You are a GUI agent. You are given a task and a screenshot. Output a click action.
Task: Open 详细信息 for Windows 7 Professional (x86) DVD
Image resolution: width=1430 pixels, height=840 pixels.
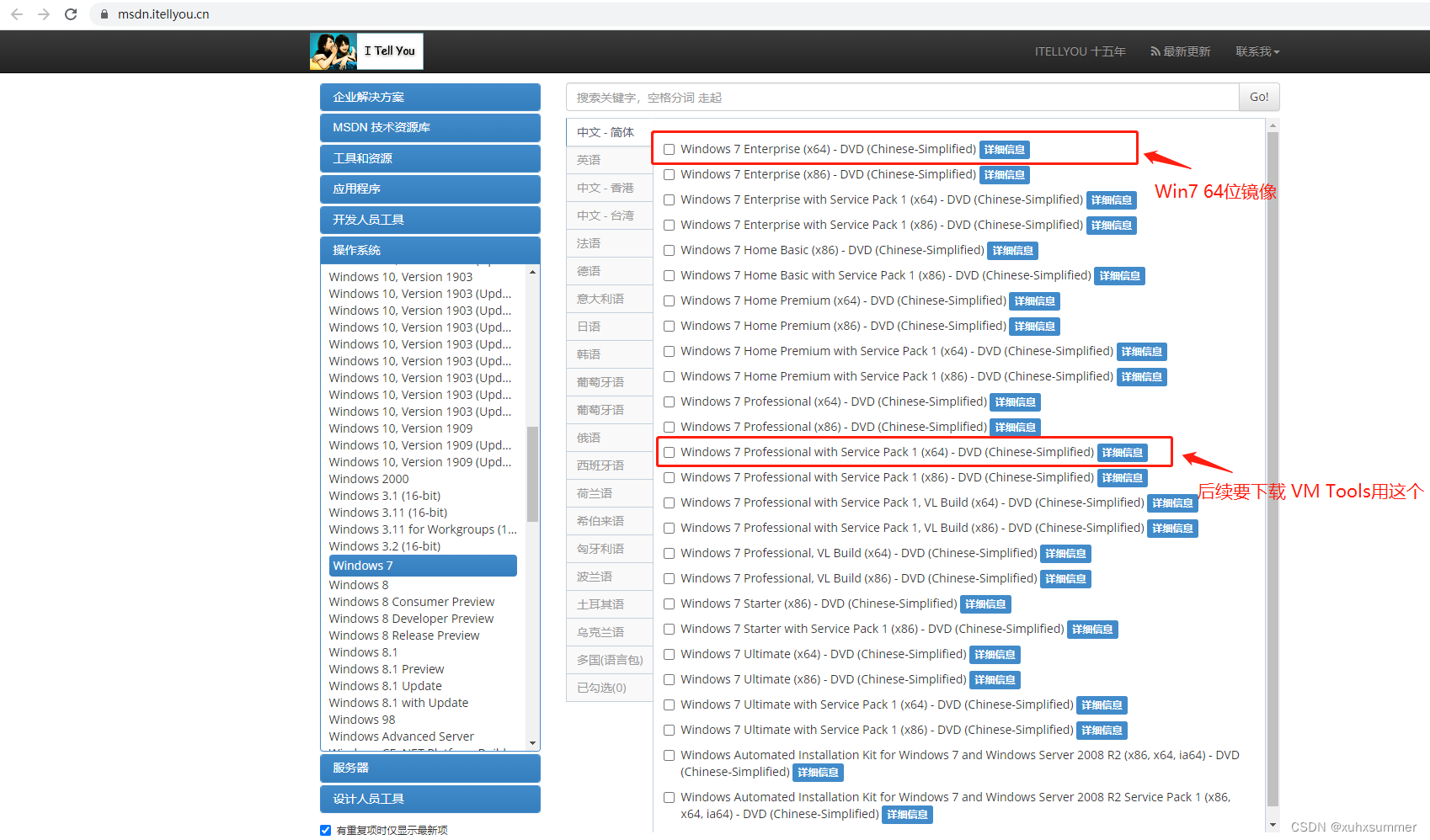pos(1016,428)
